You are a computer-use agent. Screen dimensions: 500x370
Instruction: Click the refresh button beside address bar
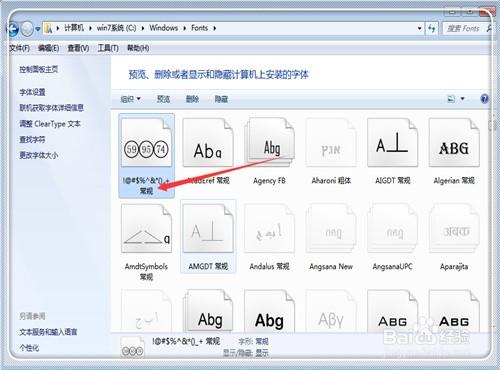432,28
